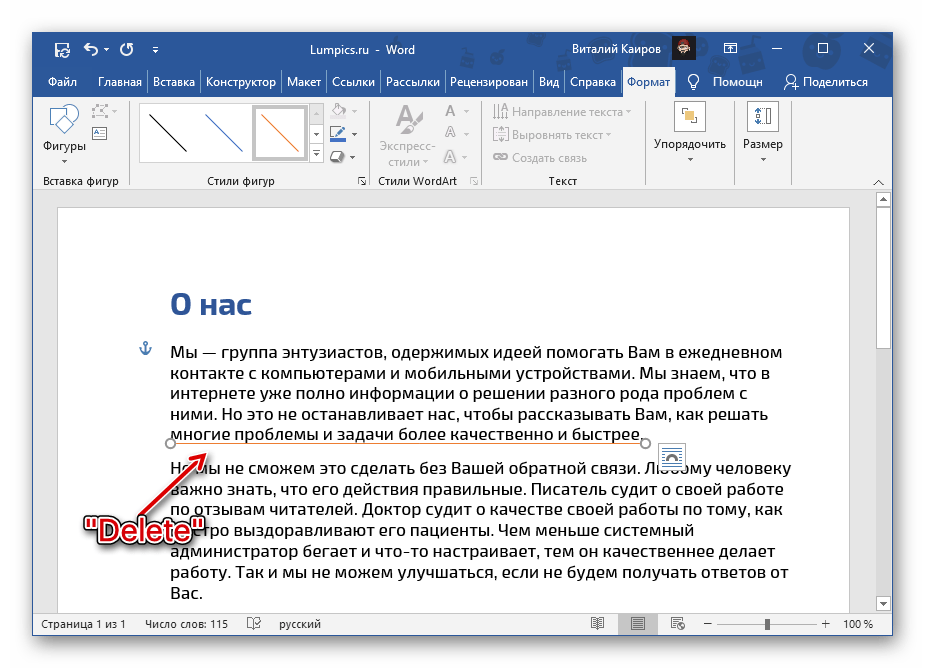The width and height of the screenshot is (925, 668).
Task: Click the zoom slider handle
Action: tap(767, 624)
